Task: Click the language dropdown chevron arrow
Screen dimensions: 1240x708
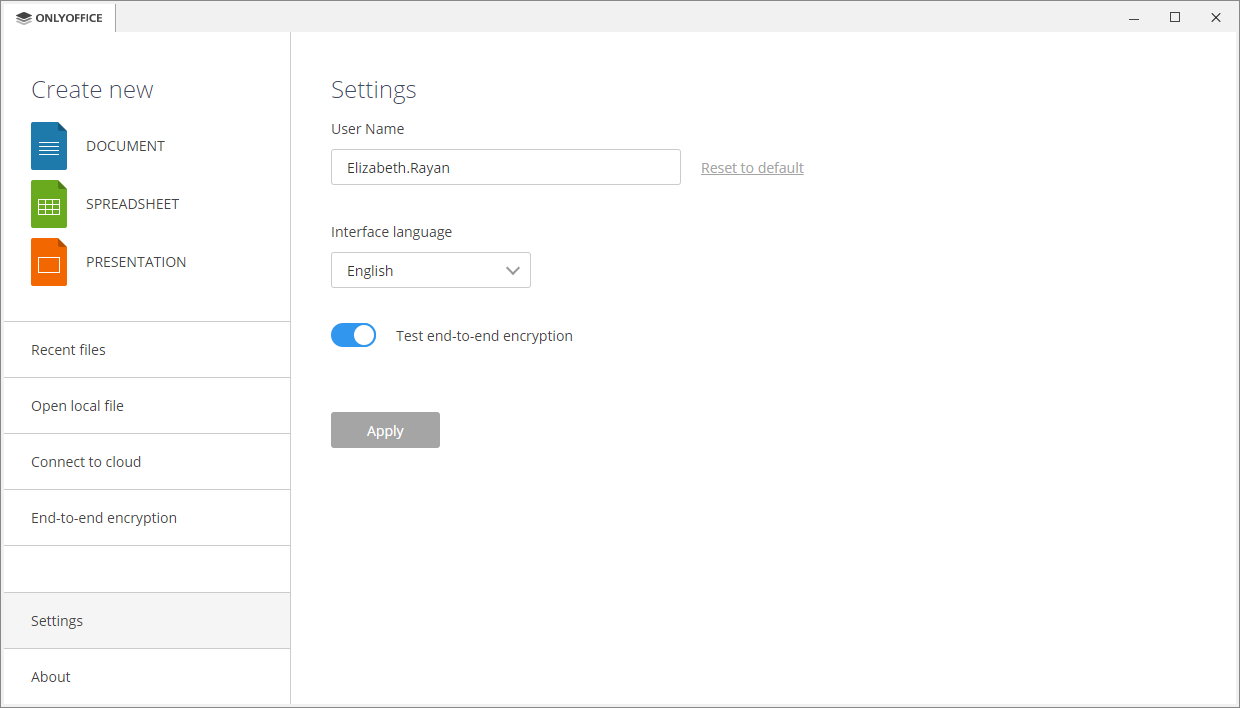Action: pyautogui.click(x=513, y=271)
